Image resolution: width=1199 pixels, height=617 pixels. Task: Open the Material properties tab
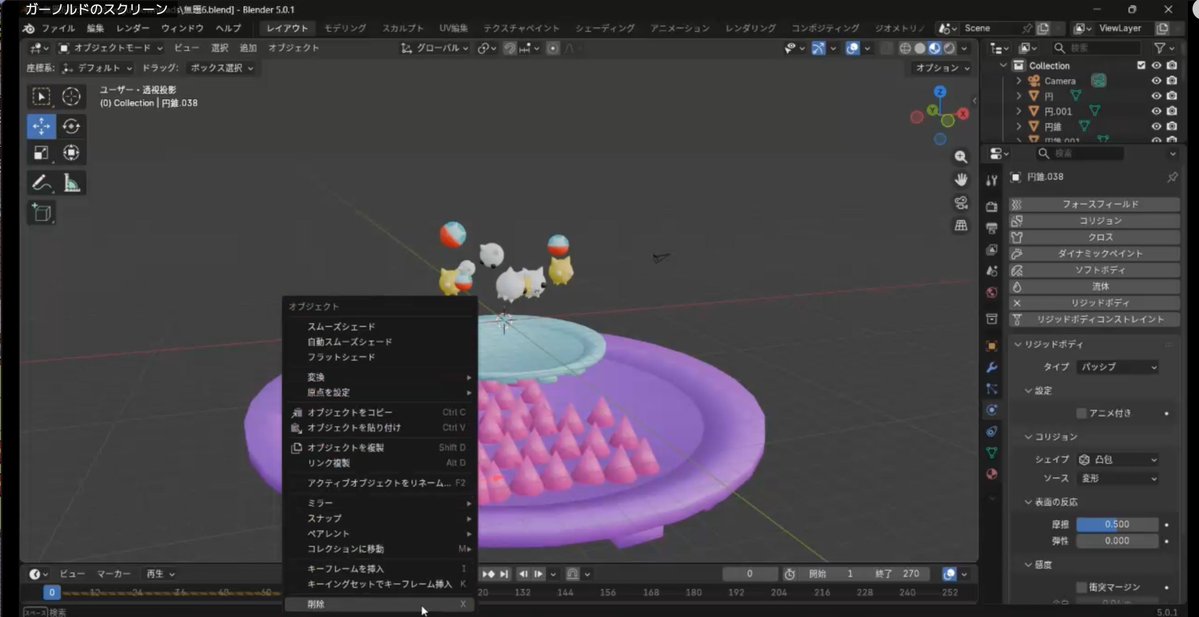tap(992, 473)
